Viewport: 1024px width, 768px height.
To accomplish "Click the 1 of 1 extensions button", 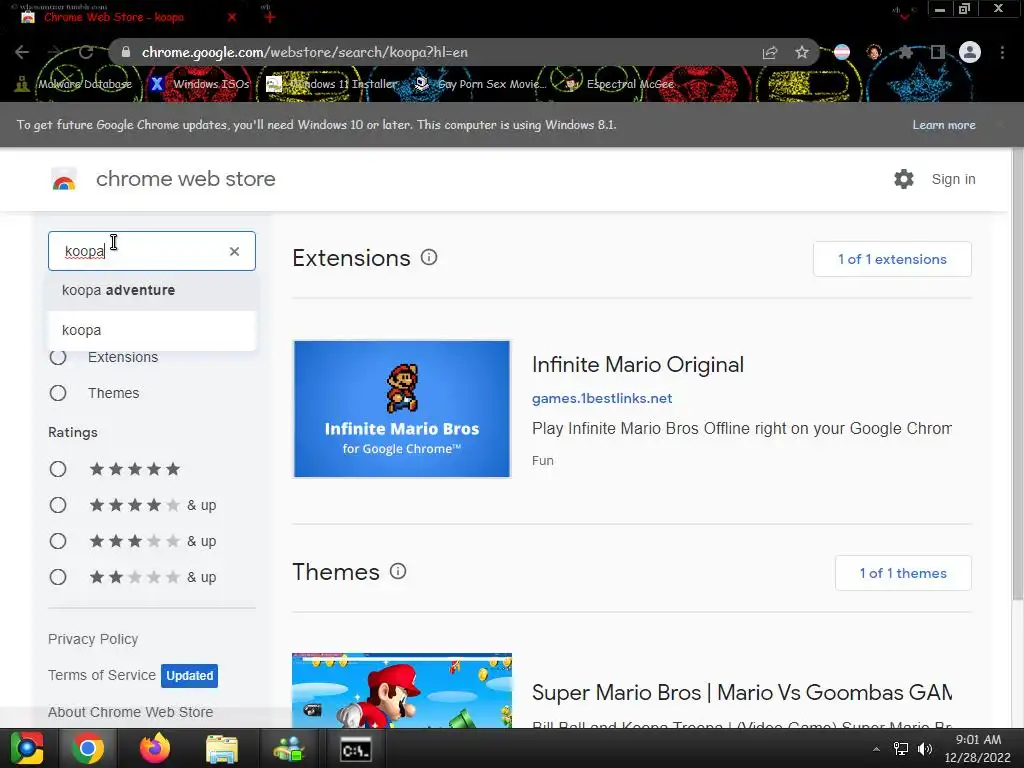I will [892, 259].
